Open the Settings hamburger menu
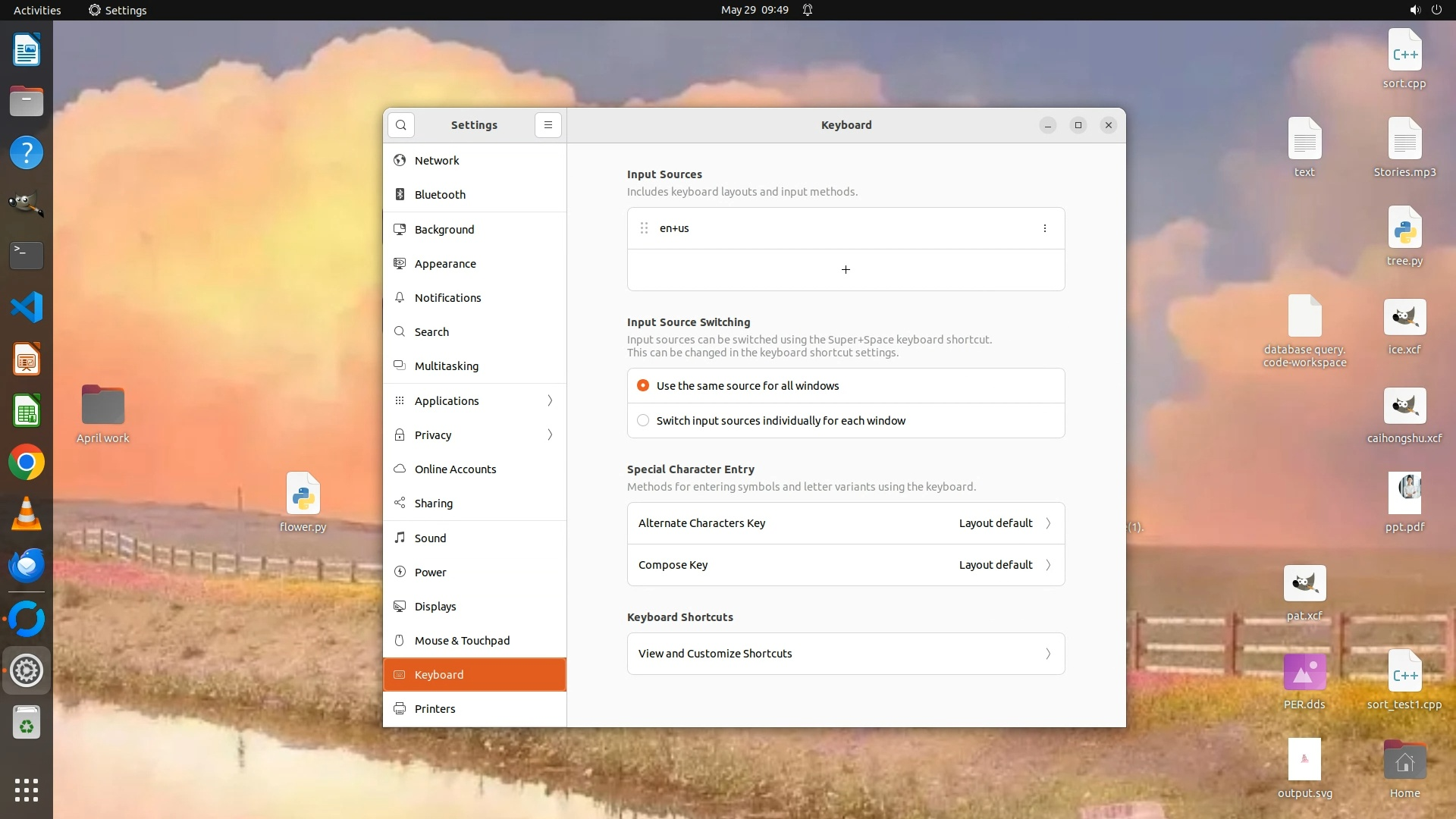Screen dimensions: 1456x819 [x=548, y=125]
